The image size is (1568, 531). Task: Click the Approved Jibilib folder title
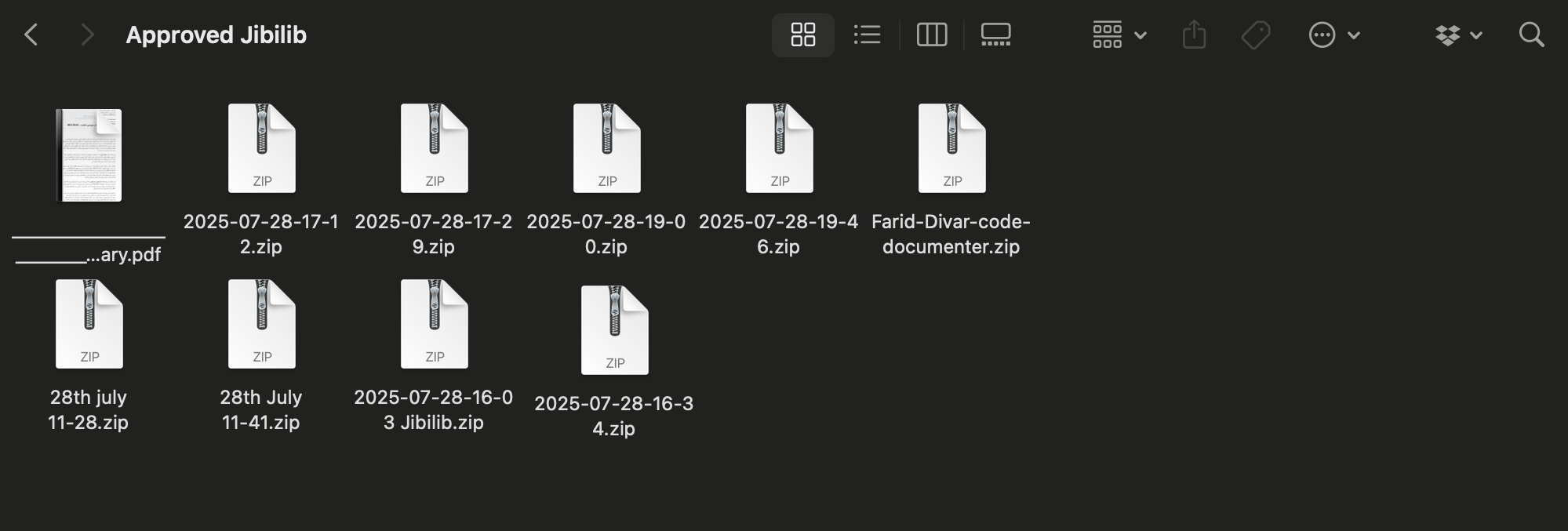[x=216, y=35]
